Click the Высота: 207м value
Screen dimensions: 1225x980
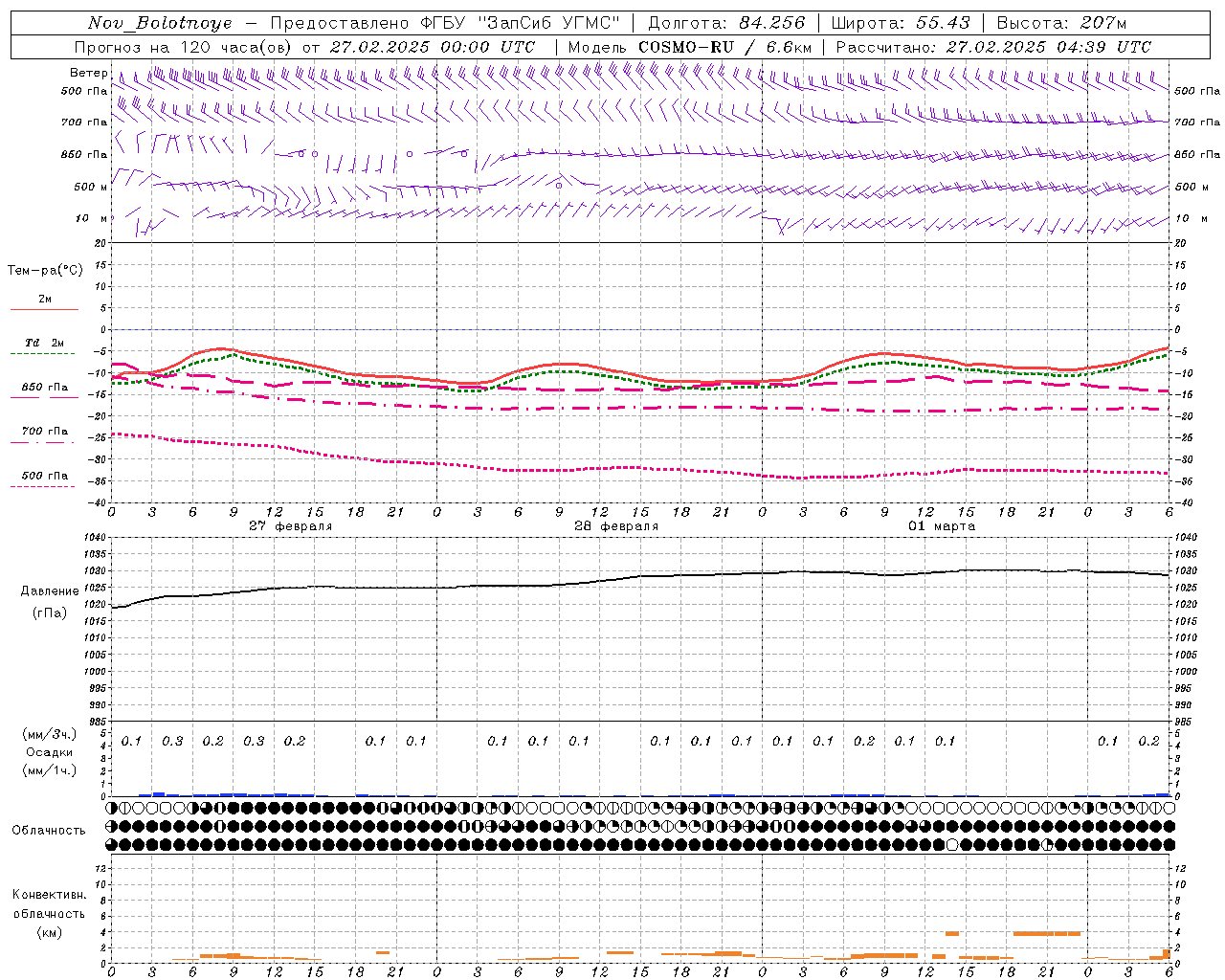point(1061,23)
